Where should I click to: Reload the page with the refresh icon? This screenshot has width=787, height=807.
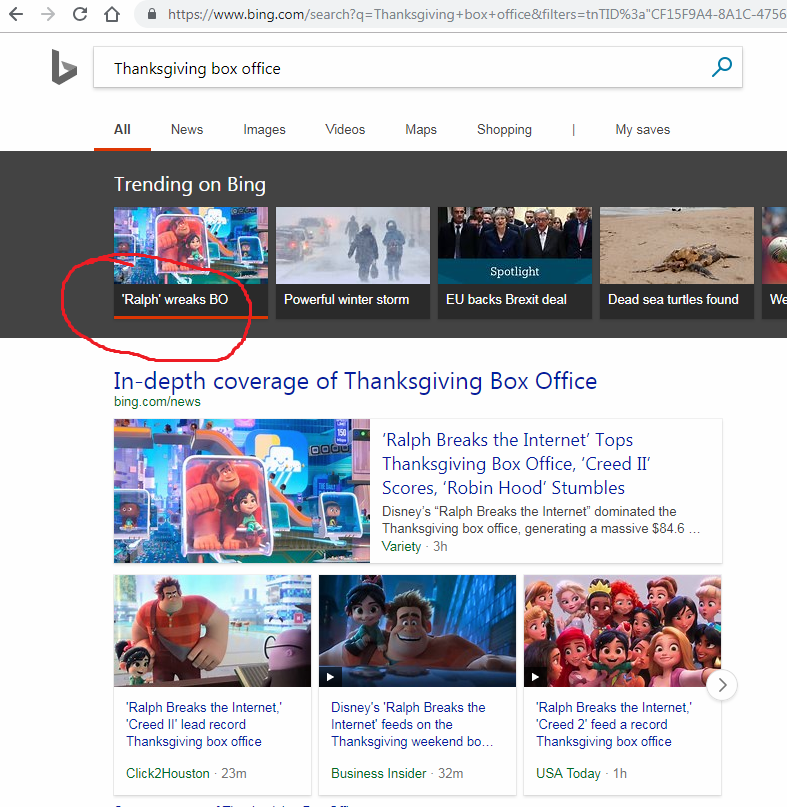coord(80,14)
